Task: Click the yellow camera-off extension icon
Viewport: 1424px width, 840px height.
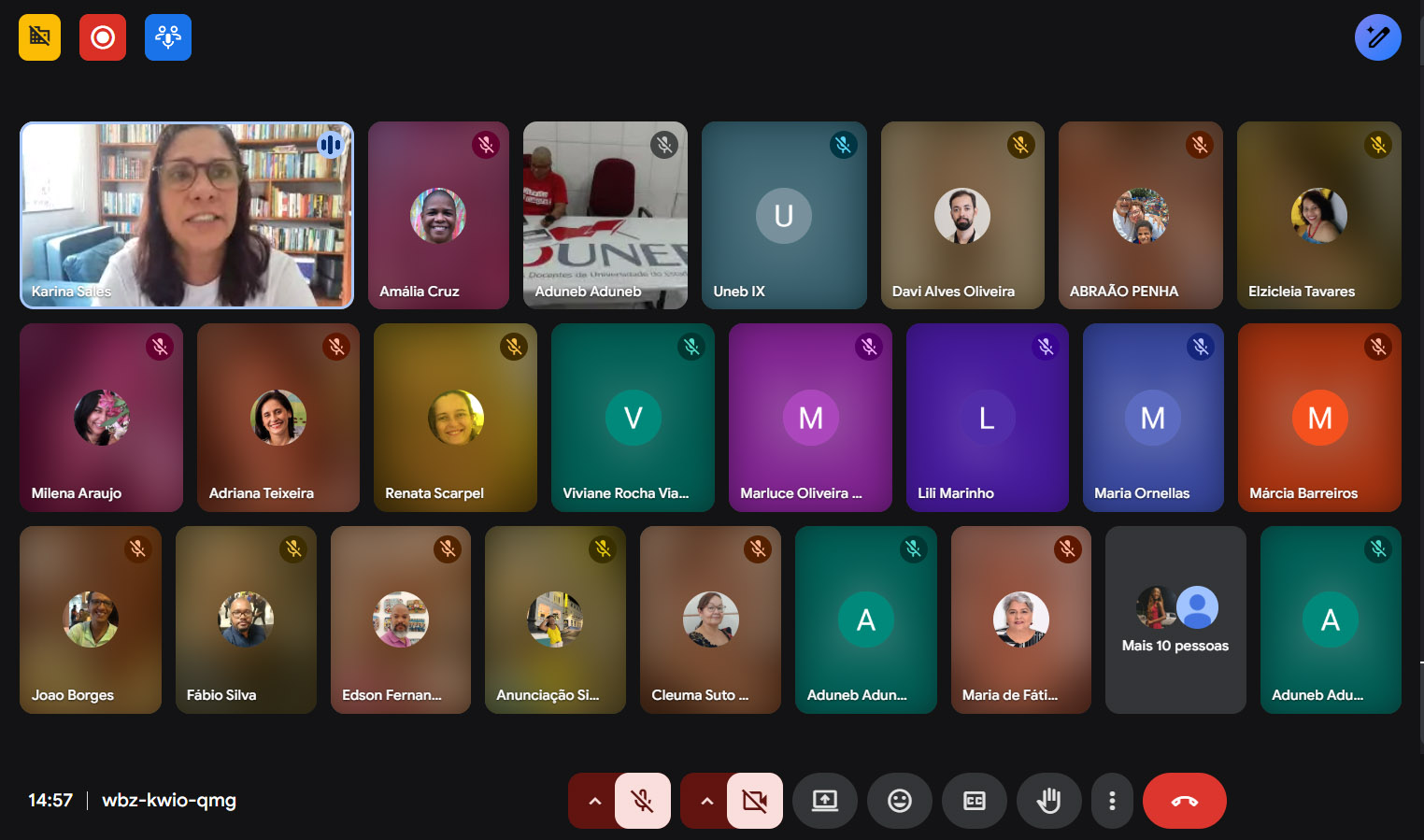Action: (39, 37)
